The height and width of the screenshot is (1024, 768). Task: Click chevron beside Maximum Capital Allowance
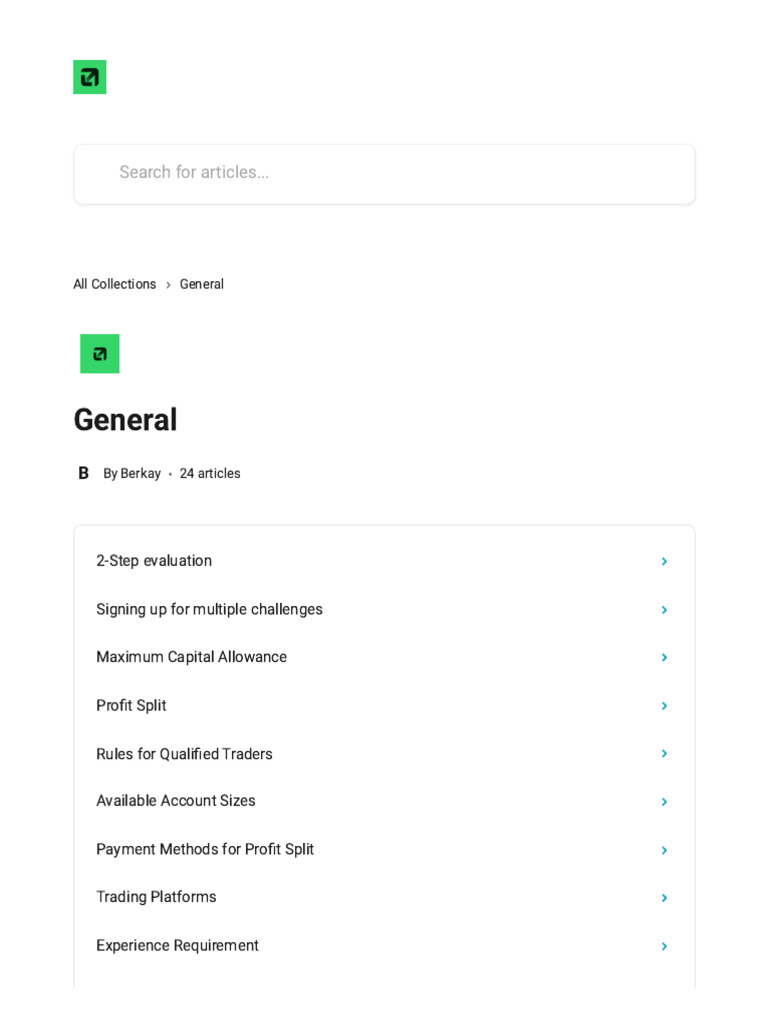[664, 658]
